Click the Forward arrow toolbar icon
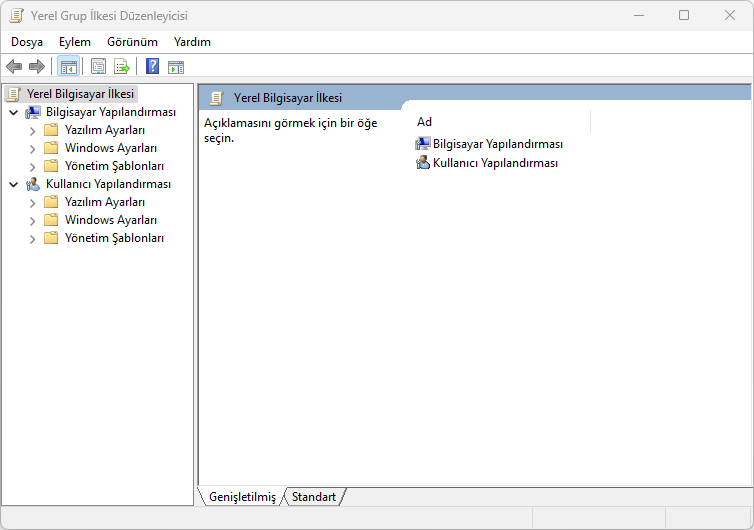The image size is (754, 530). [37, 66]
